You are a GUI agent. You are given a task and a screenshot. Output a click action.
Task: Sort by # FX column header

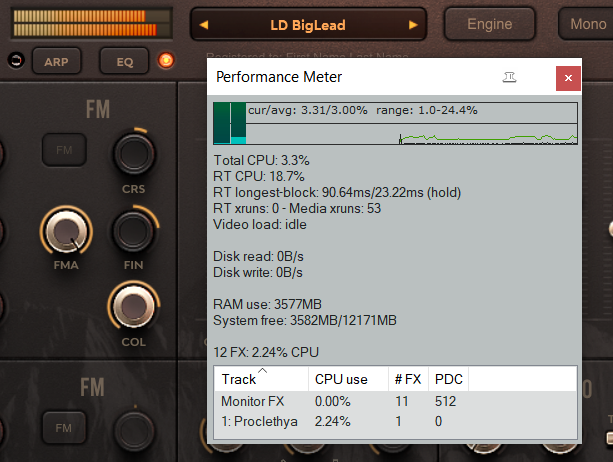409,379
